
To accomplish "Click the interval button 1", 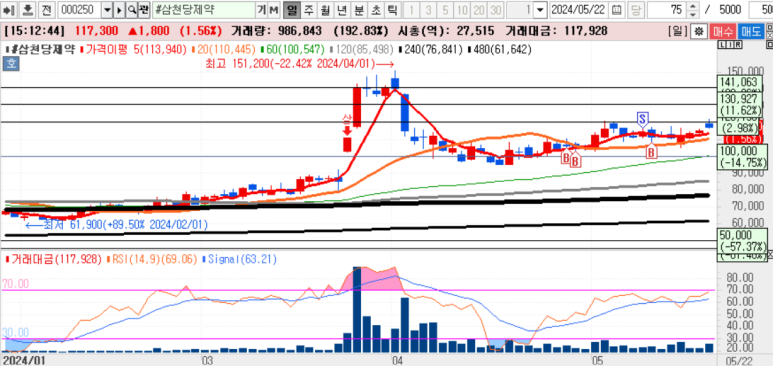I will click(x=412, y=9).
